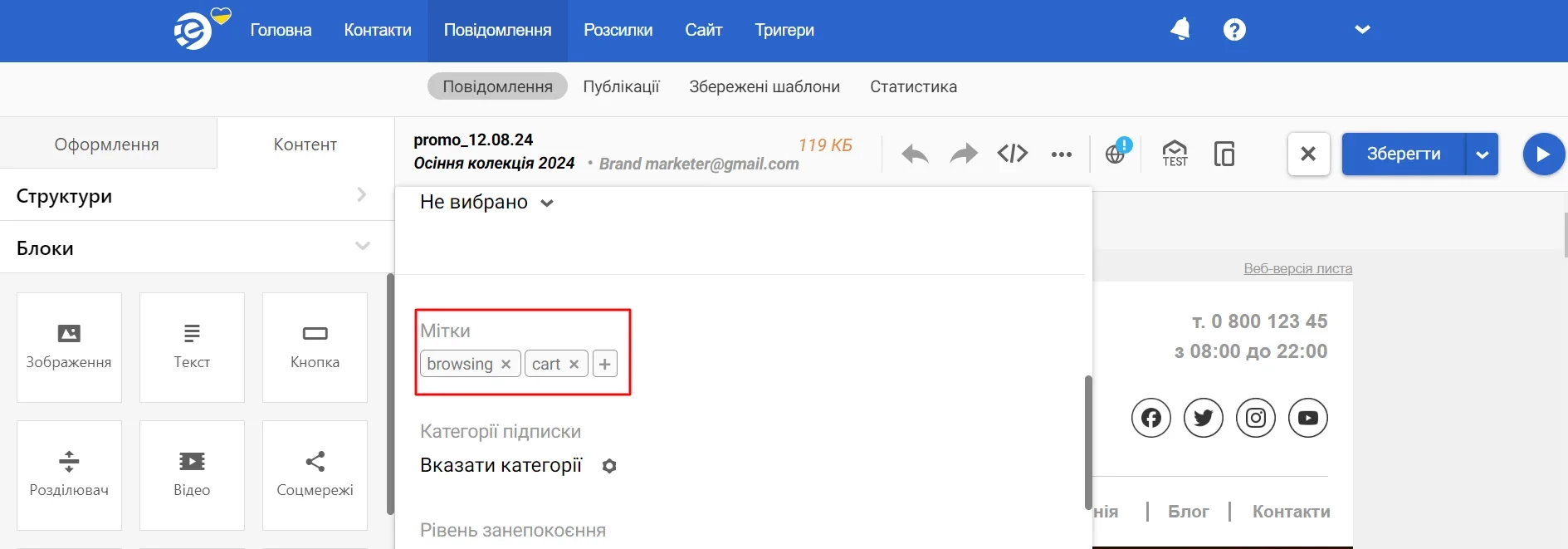Open Тригери in the top menu
The height and width of the screenshot is (549, 1568).
click(x=784, y=30)
